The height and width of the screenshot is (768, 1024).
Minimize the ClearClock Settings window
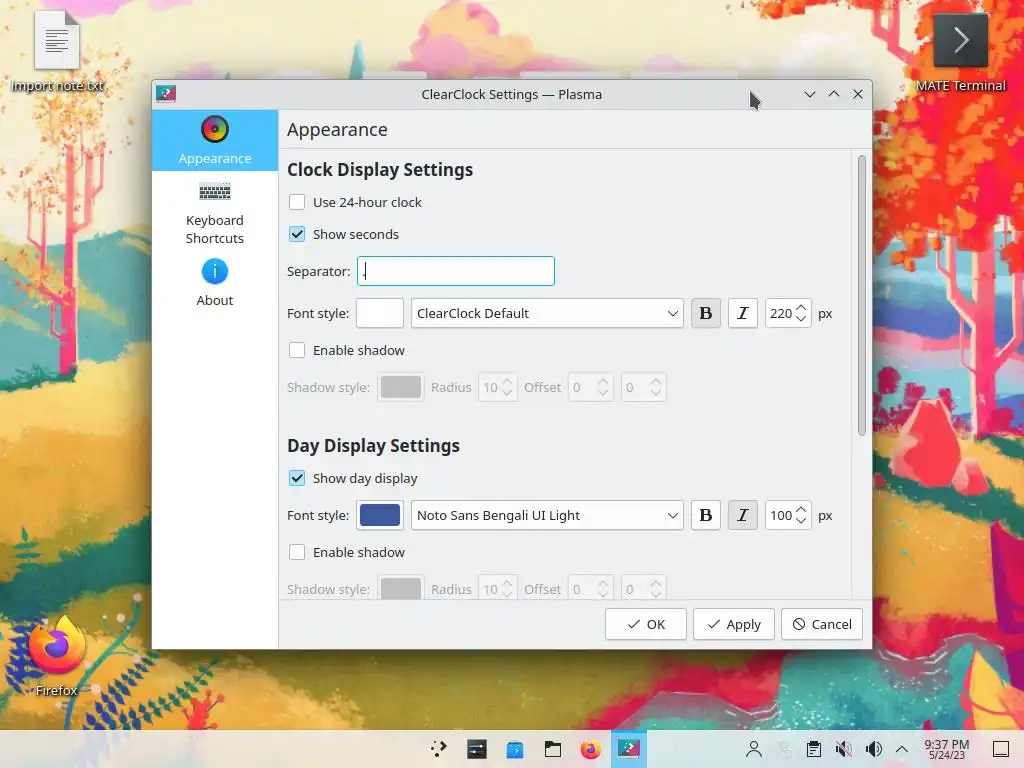pyautogui.click(x=810, y=94)
